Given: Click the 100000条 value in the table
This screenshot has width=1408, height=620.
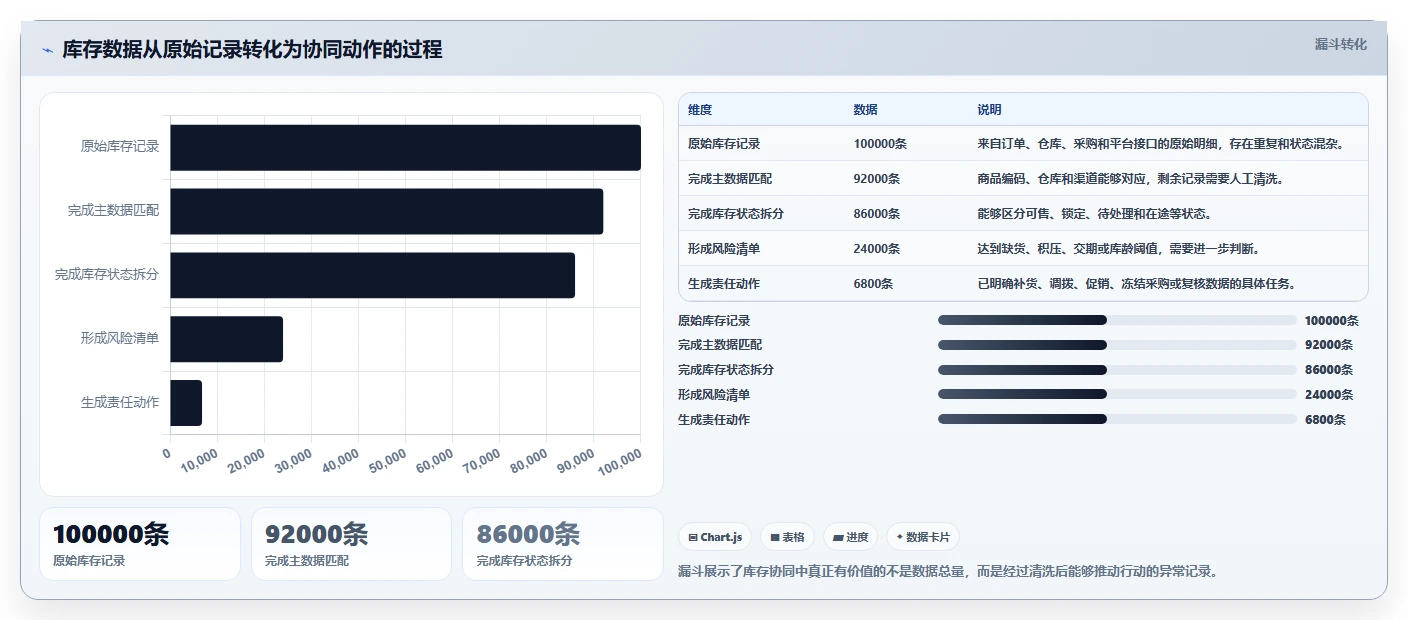Looking at the screenshot, I should click(880, 144).
